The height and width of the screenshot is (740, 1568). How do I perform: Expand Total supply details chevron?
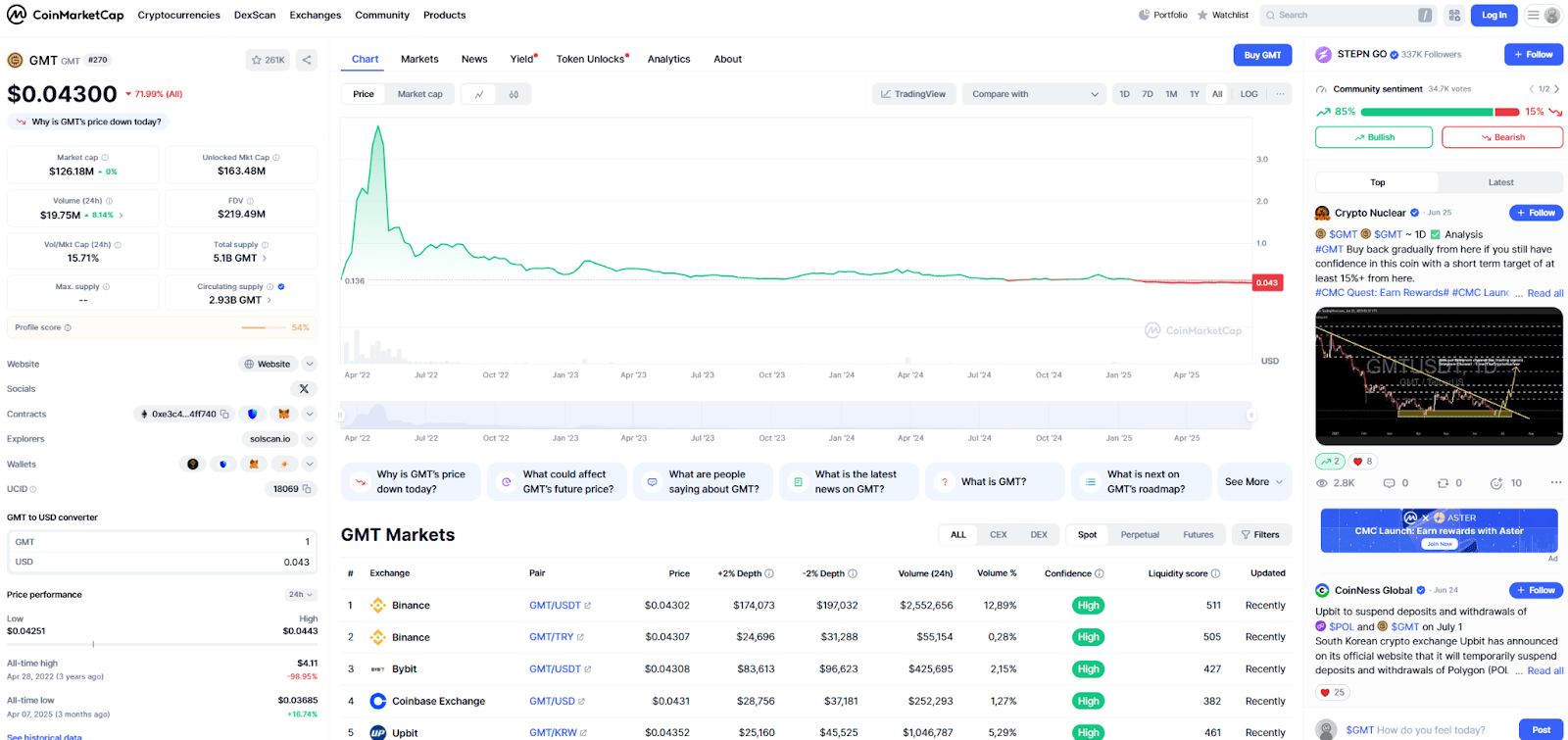click(265, 258)
